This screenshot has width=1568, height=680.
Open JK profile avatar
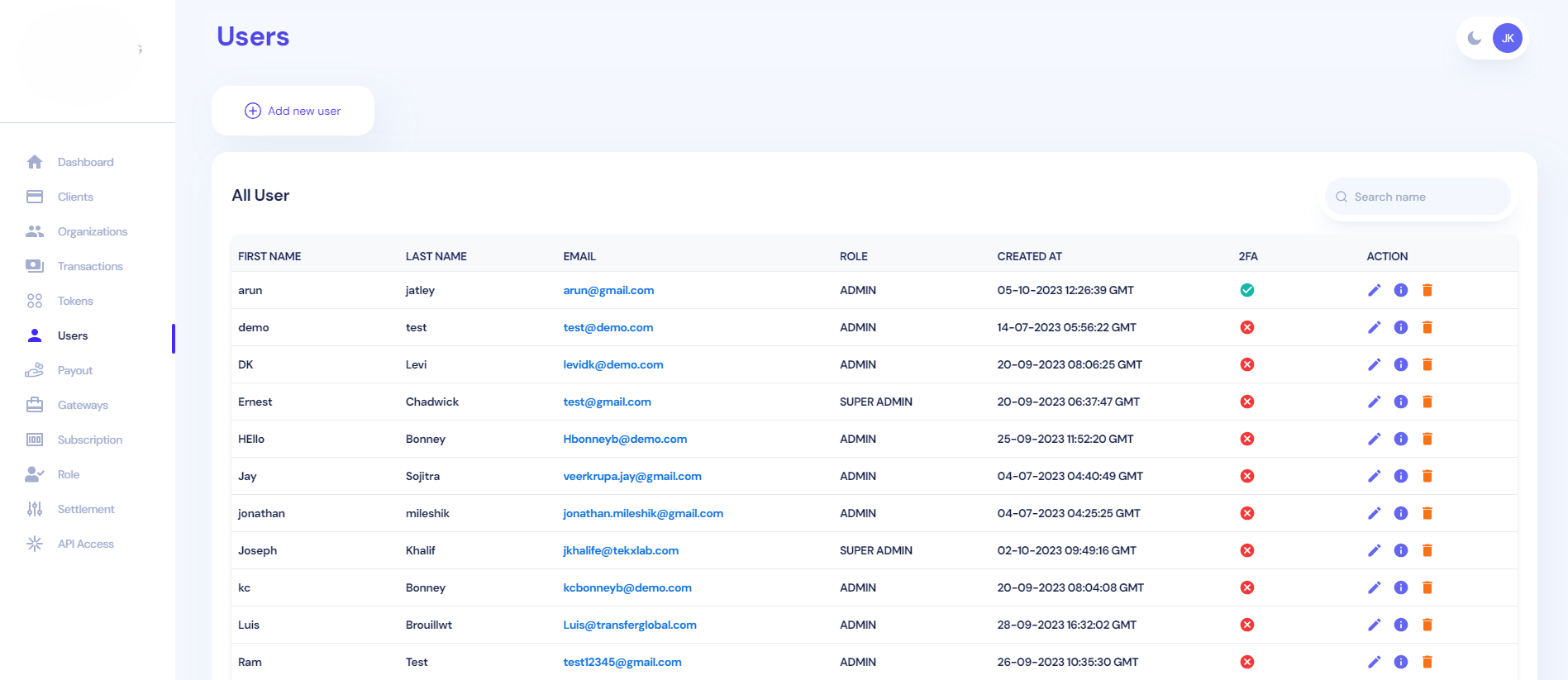pos(1507,38)
